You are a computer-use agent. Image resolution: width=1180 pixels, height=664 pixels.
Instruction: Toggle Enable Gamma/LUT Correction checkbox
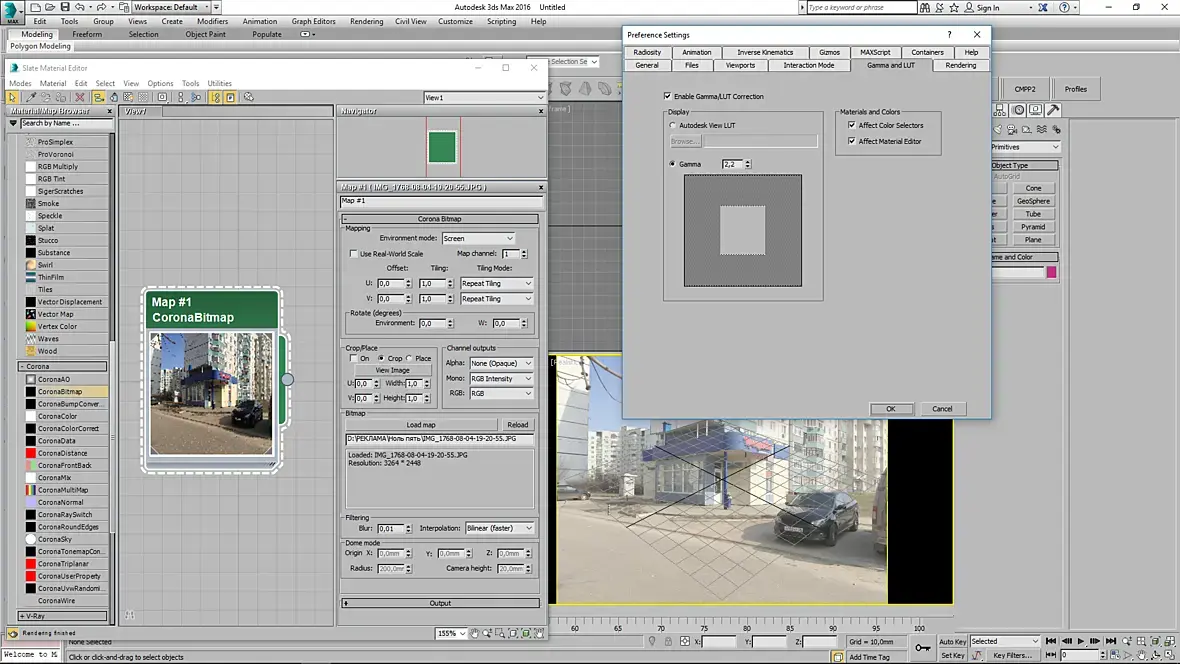(667, 96)
